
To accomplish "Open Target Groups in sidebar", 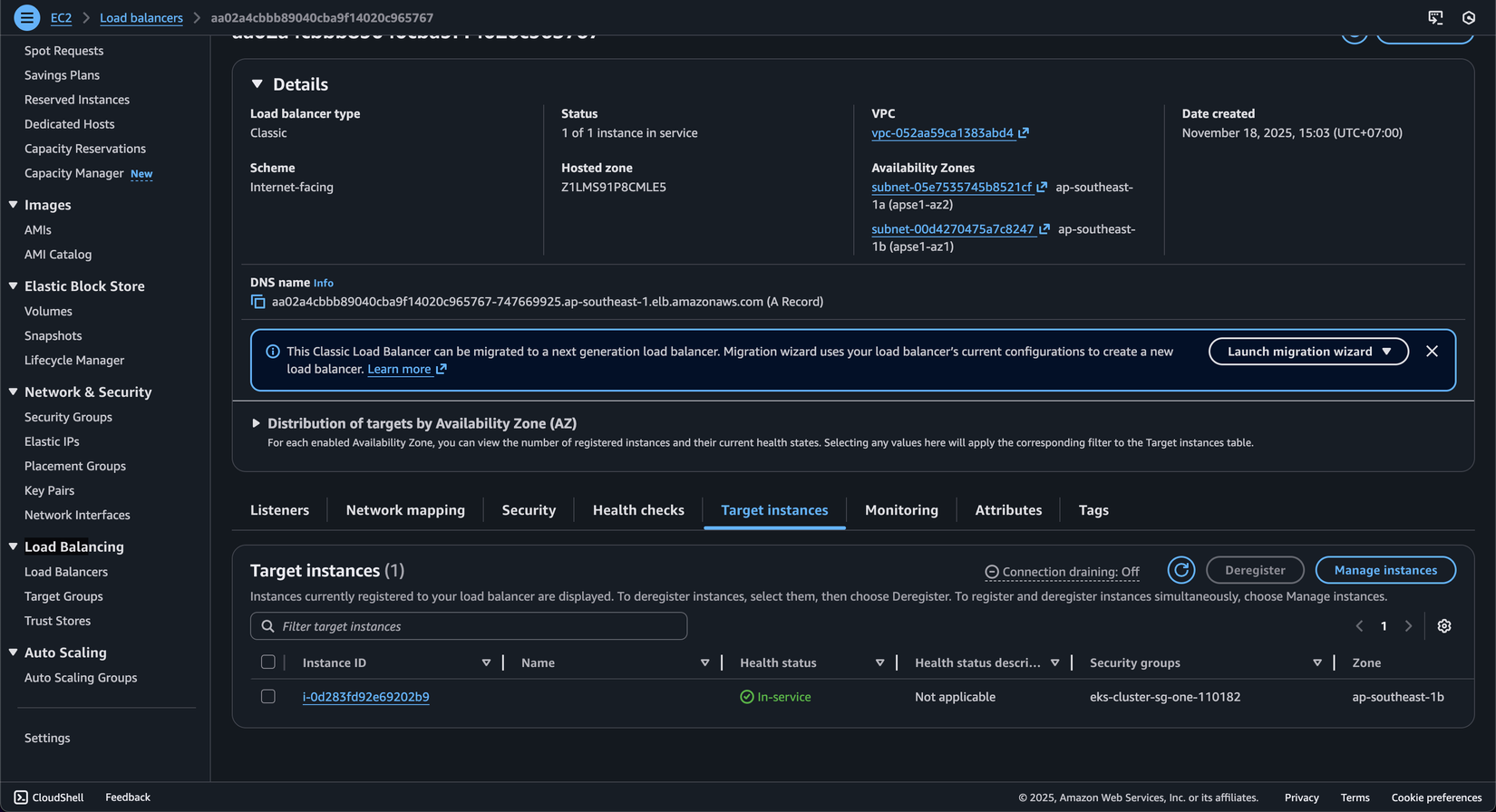I will [x=63, y=596].
